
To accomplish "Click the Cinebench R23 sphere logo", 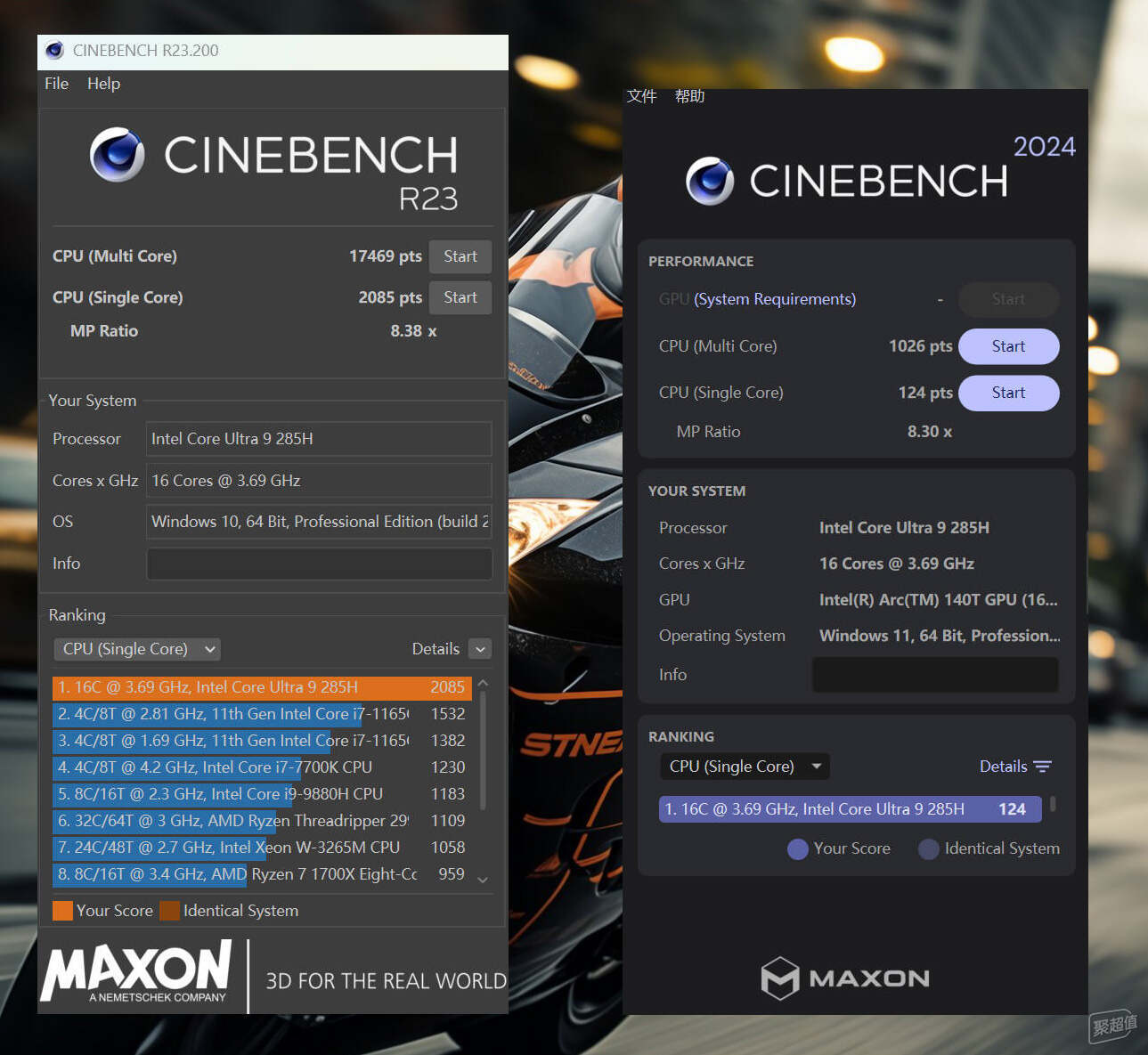I will pos(118,155).
